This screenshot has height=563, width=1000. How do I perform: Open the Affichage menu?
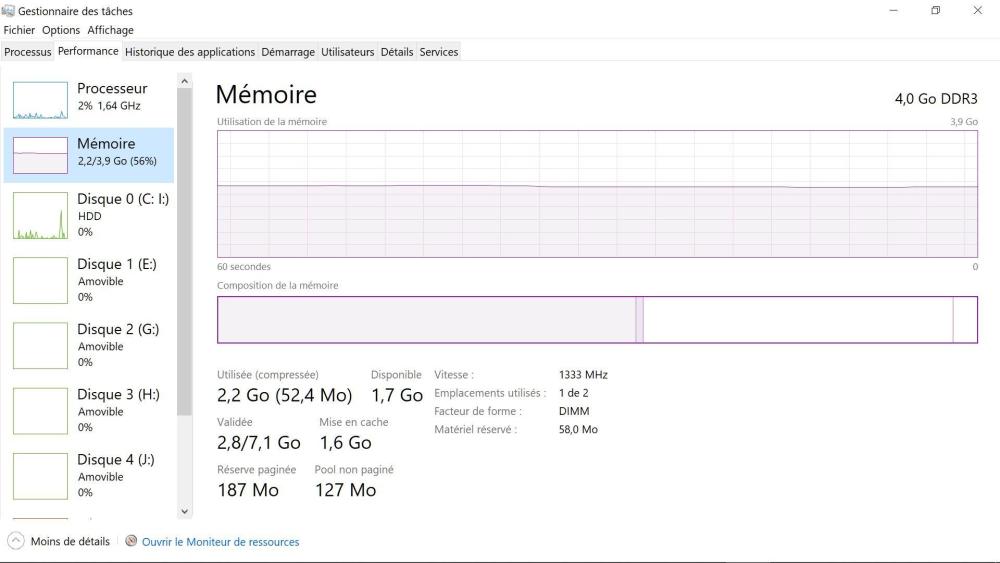coord(110,30)
